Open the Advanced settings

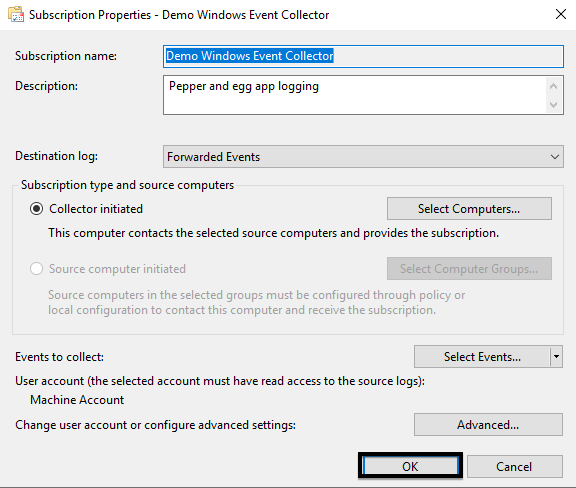coord(488,425)
